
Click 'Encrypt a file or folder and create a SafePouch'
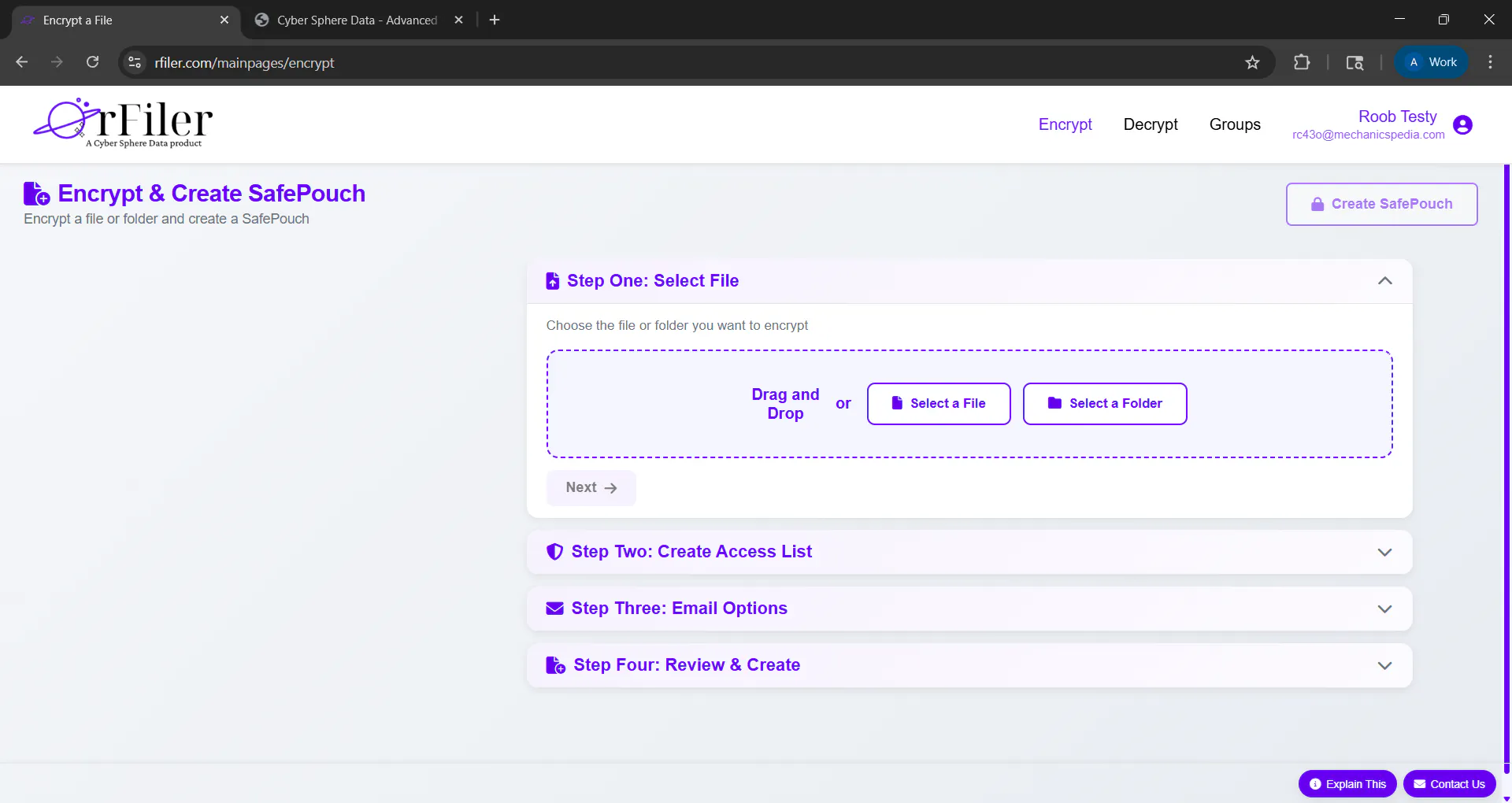tap(166, 219)
